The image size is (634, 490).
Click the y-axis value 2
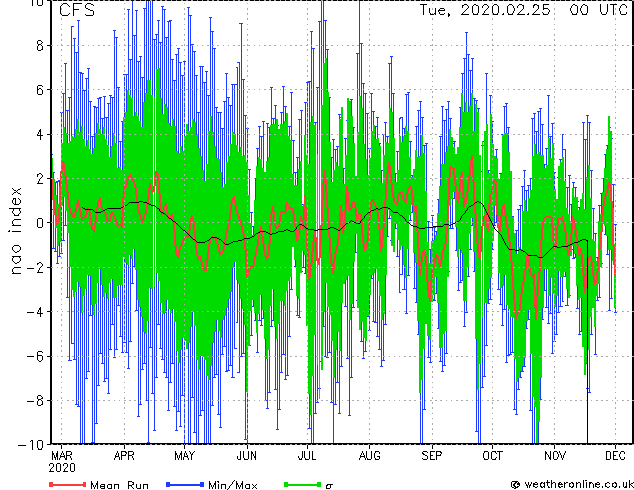click(x=40, y=179)
